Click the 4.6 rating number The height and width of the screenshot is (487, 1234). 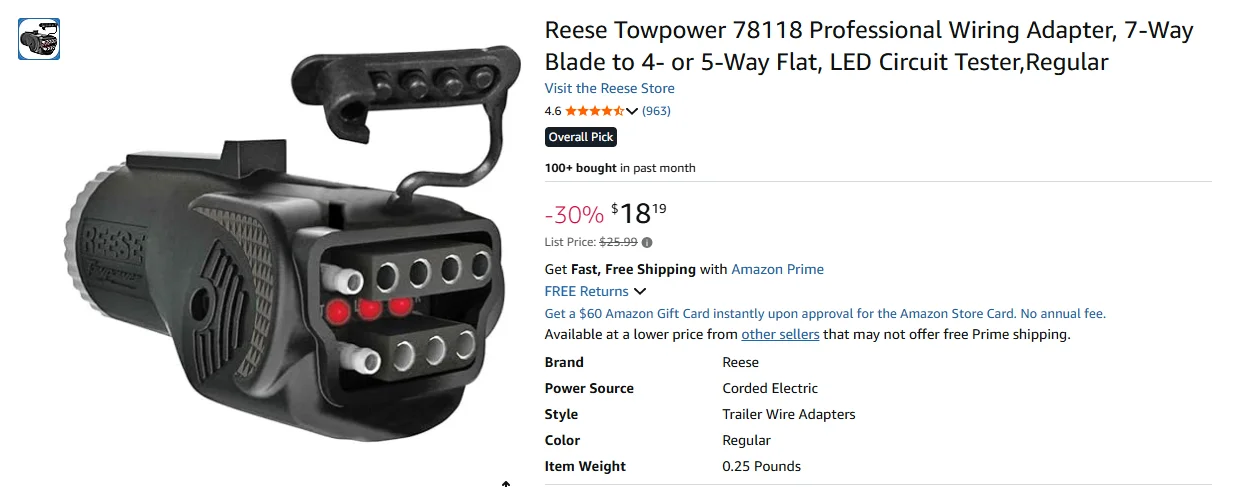click(x=553, y=111)
